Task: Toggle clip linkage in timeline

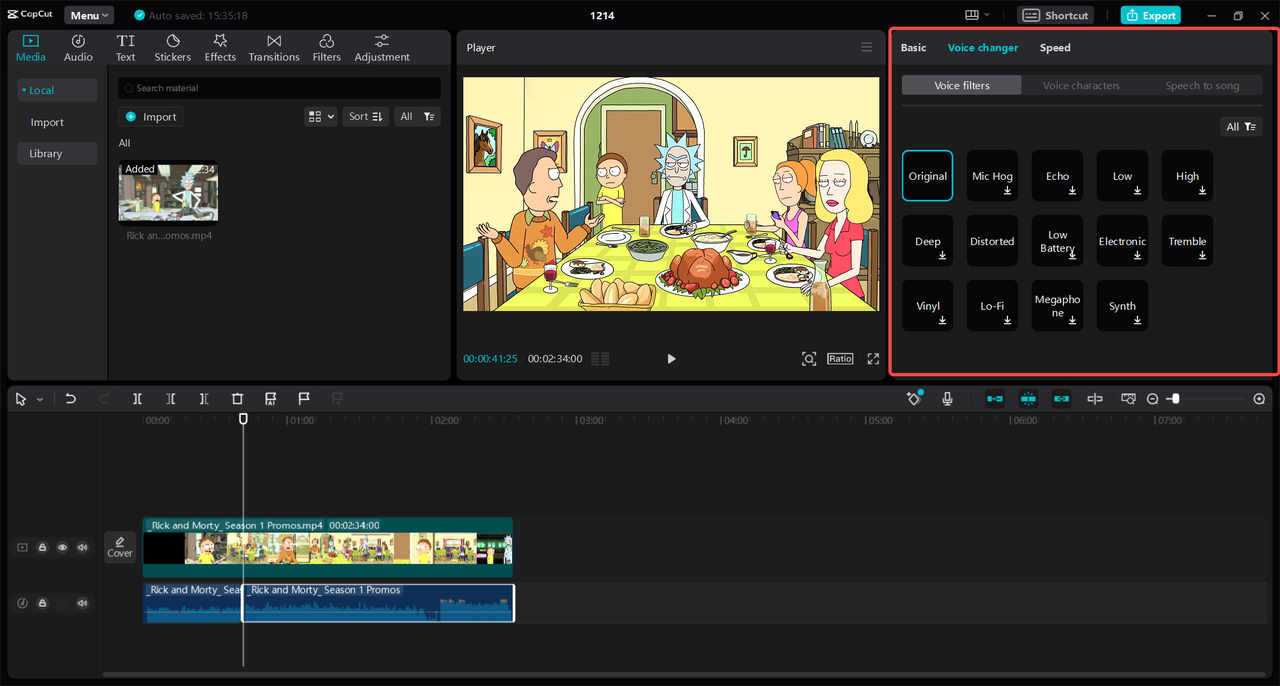Action: 1061,399
